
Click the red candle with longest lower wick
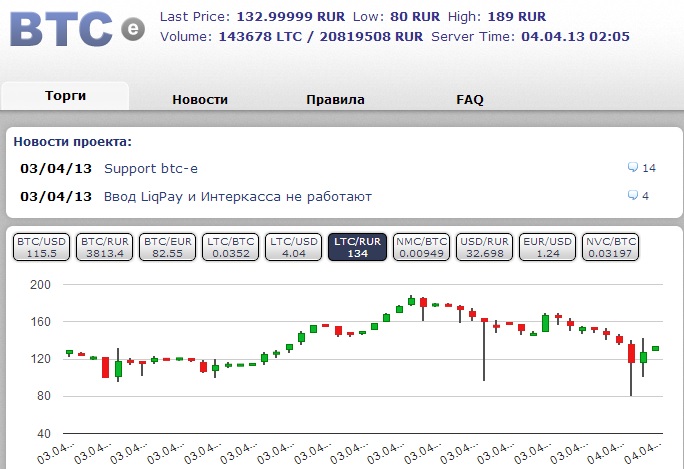tap(484, 349)
